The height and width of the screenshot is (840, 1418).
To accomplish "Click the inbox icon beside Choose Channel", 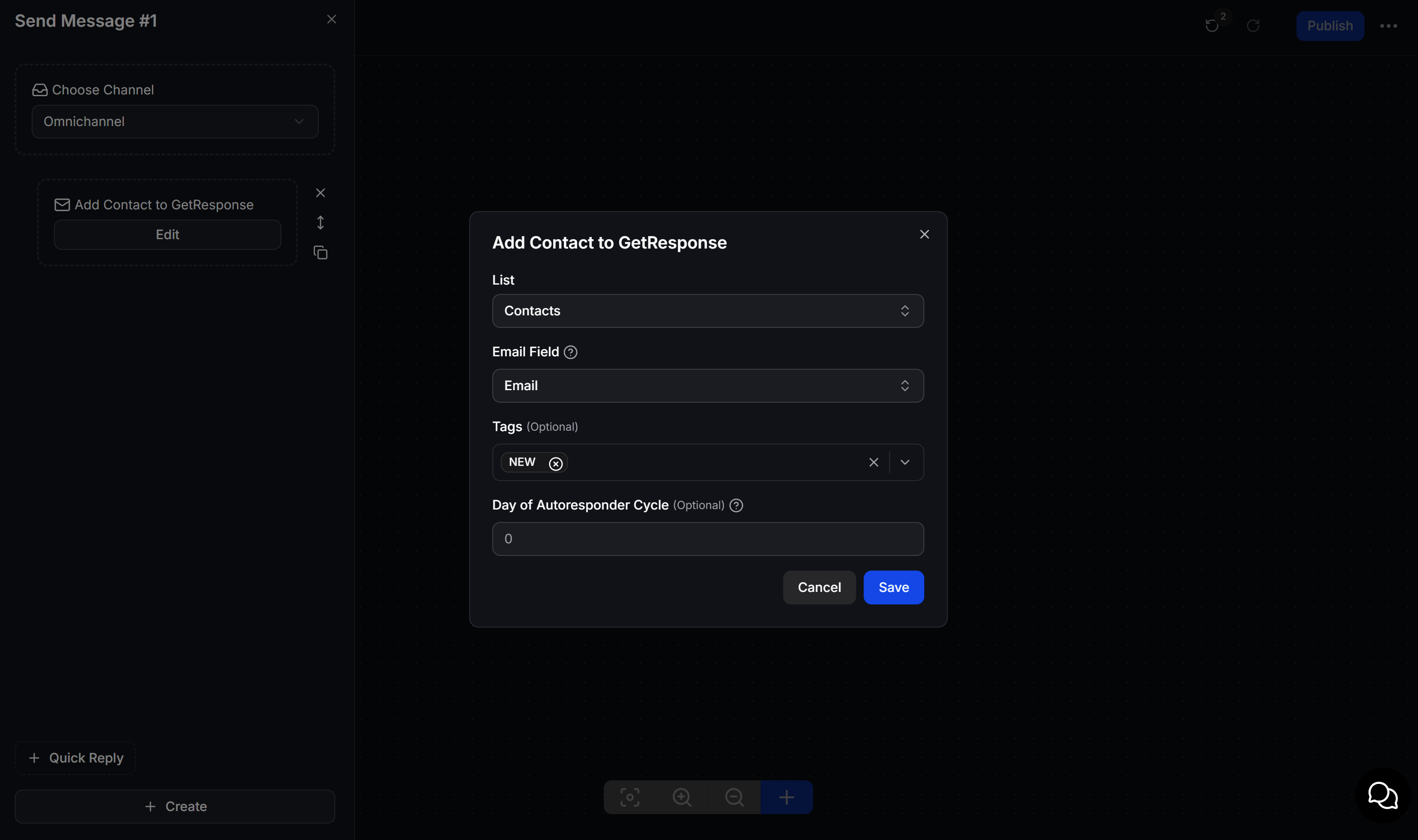I will [x=40, y=90].
